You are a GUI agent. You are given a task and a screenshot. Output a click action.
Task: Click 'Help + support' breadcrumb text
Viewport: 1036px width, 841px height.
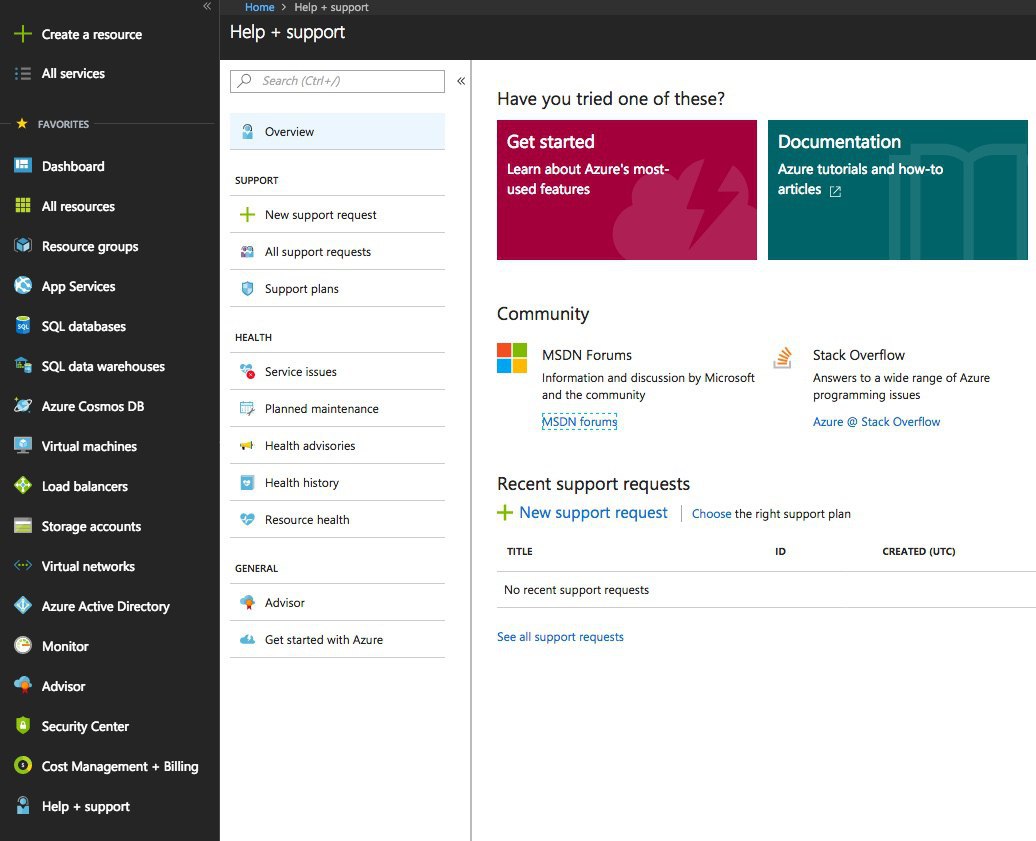[331, 7]
